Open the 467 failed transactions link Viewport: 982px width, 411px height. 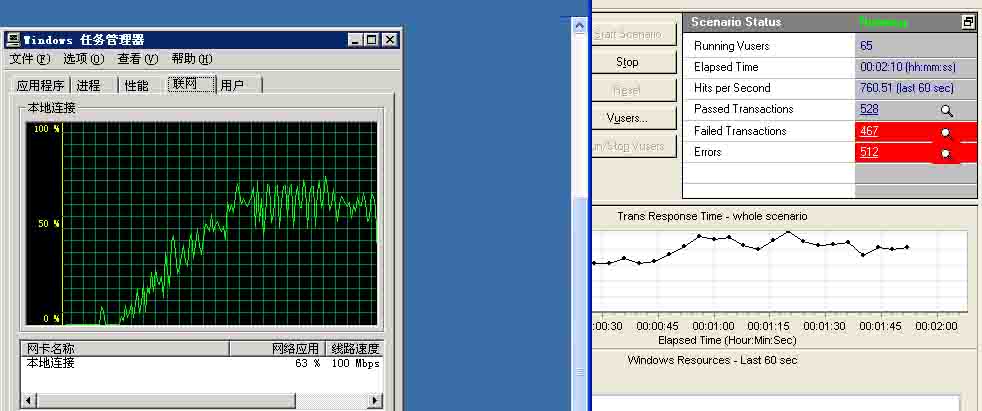click(x=868, y=132)
